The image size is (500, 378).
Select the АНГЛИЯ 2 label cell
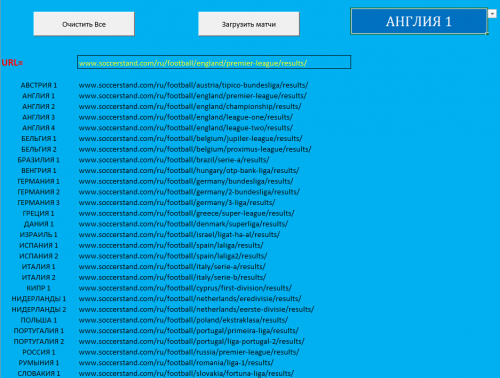(39, 107)
